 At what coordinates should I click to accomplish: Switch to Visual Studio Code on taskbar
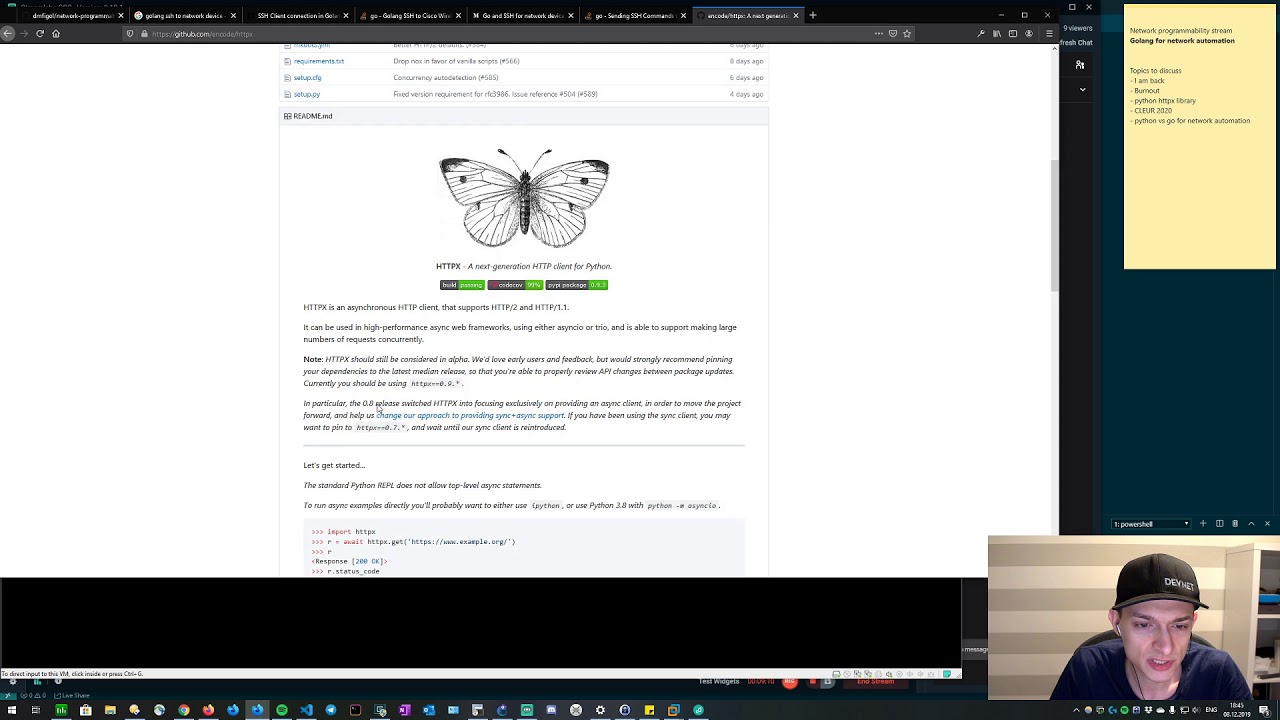click(x=306, y=711)
